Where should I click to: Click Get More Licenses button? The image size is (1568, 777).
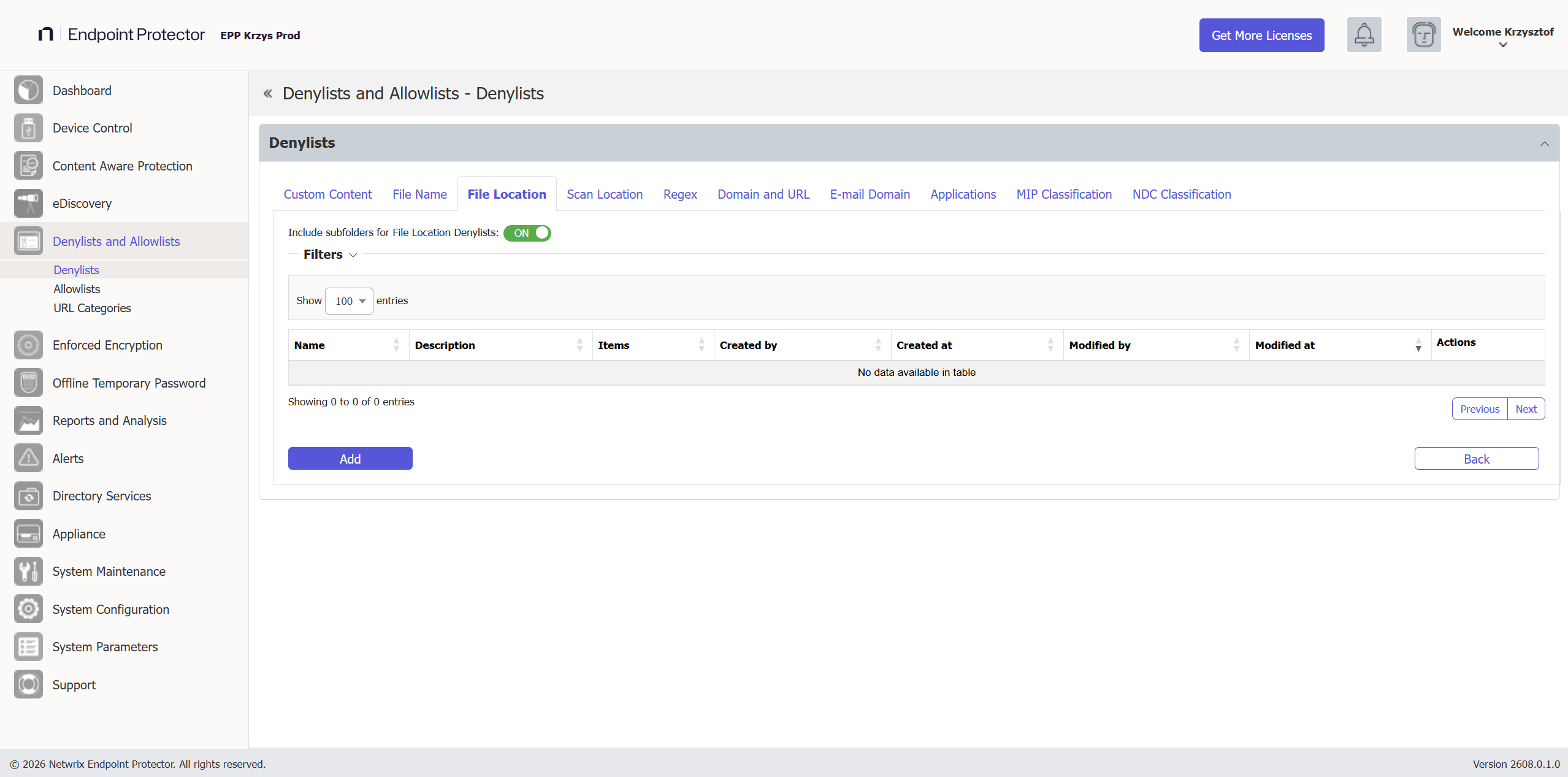coord(1261,35)
